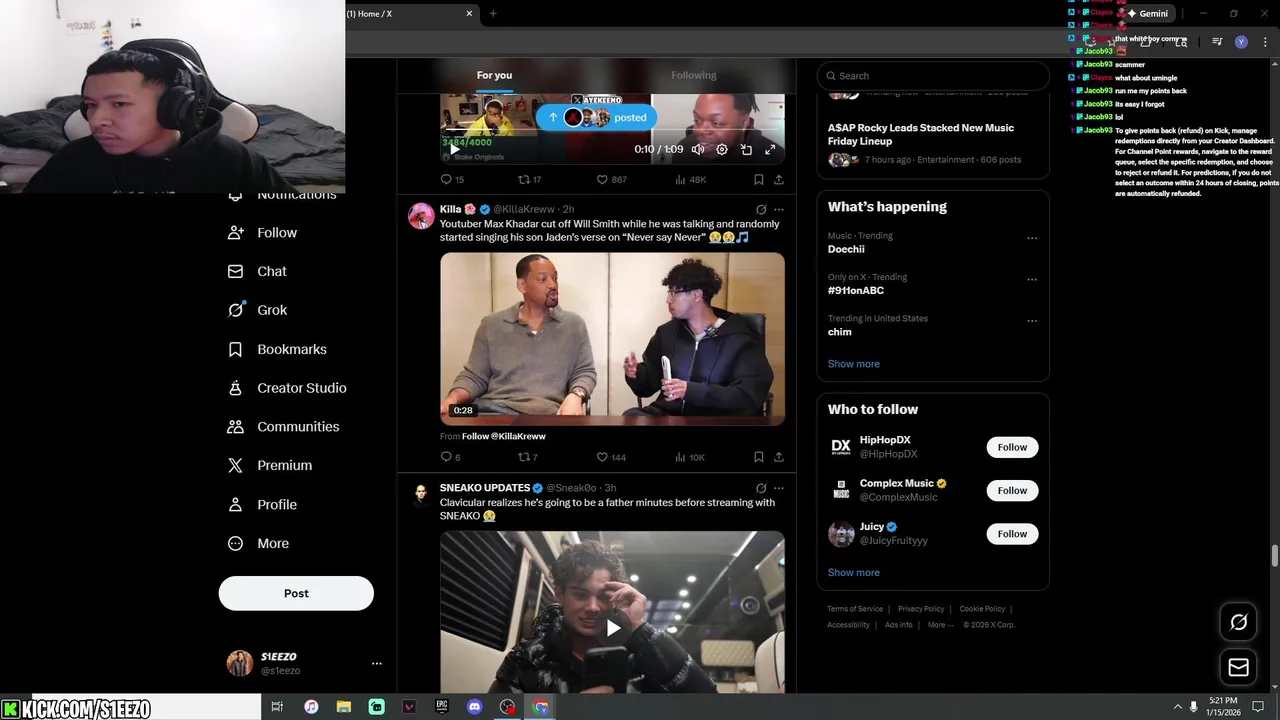Open the floating messages button

click(x=1239, y=667)
